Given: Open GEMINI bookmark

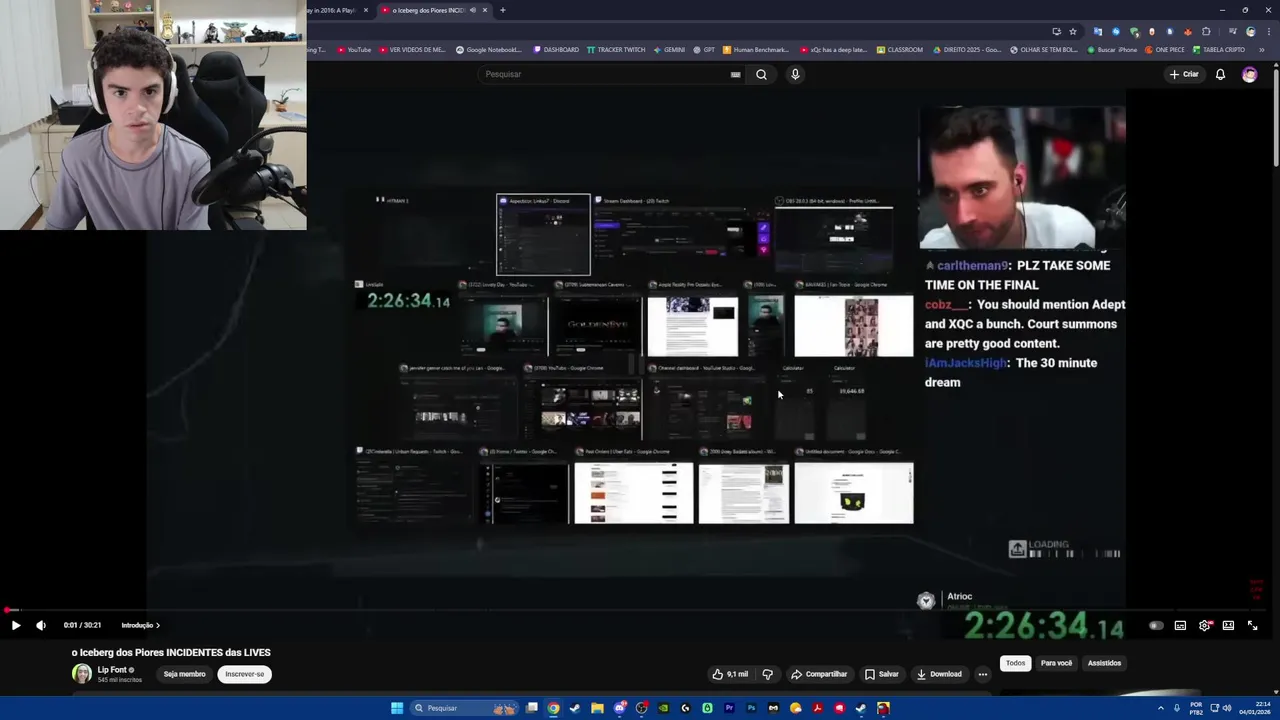Looking at the screenshot, I should 669,49.
